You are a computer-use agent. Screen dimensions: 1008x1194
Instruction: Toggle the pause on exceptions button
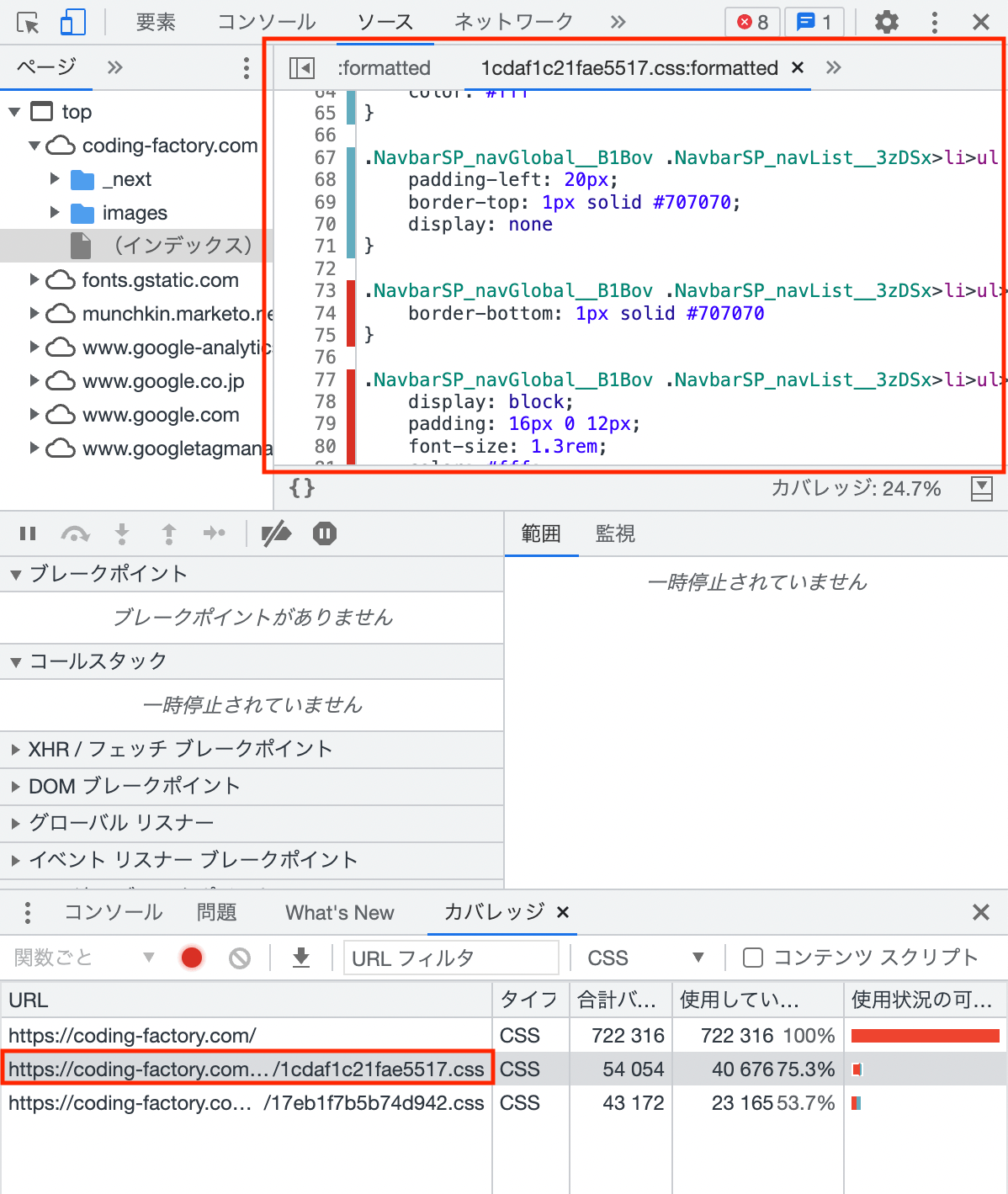pos(324,533)
